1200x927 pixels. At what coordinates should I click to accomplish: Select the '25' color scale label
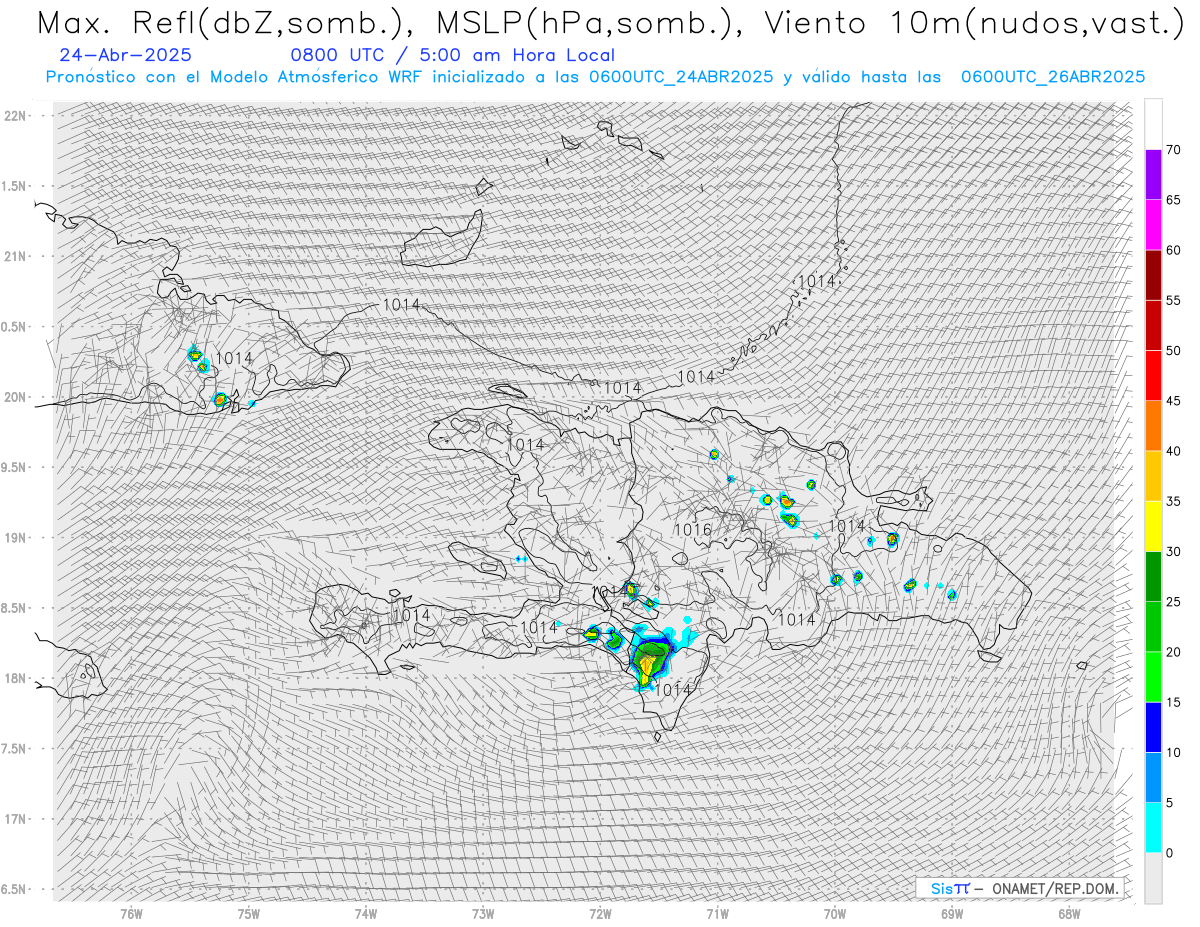point(1173,602)
